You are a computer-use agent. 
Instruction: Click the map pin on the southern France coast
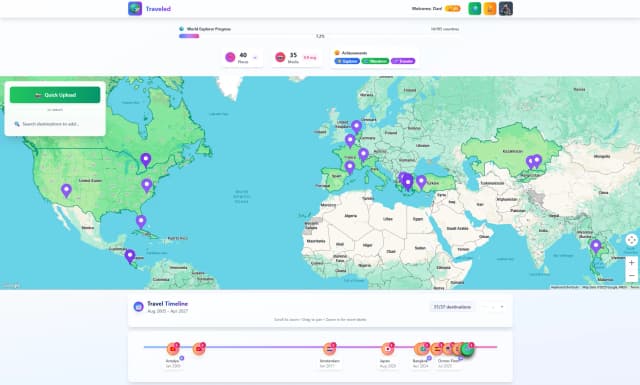pos(349,167)
